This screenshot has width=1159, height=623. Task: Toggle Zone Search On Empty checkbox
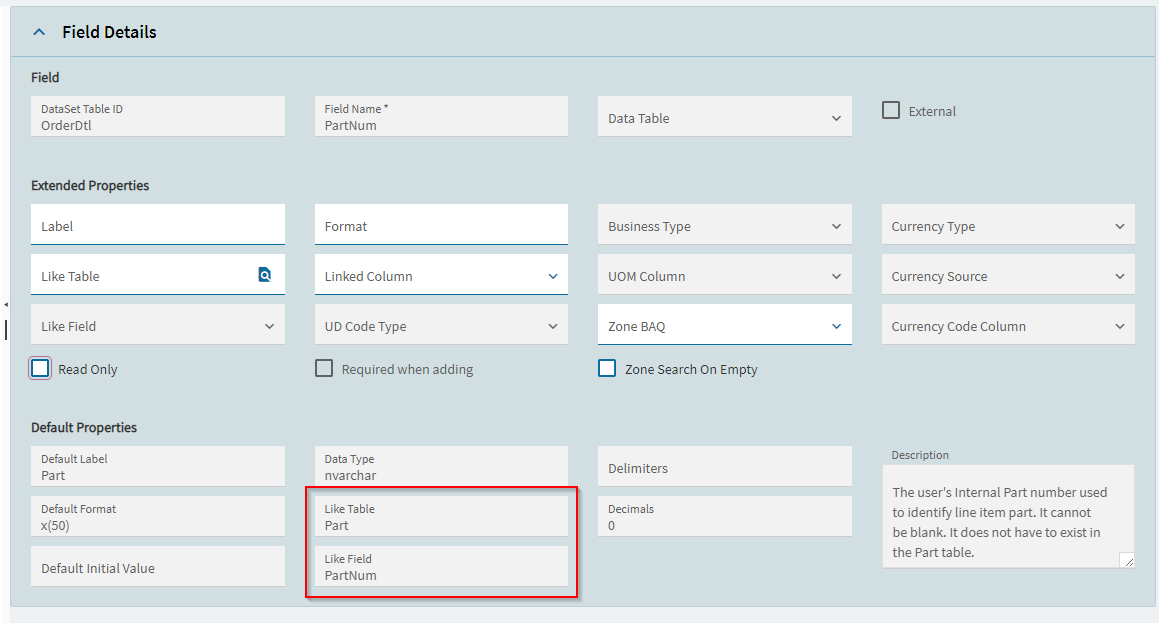point(607,368)
